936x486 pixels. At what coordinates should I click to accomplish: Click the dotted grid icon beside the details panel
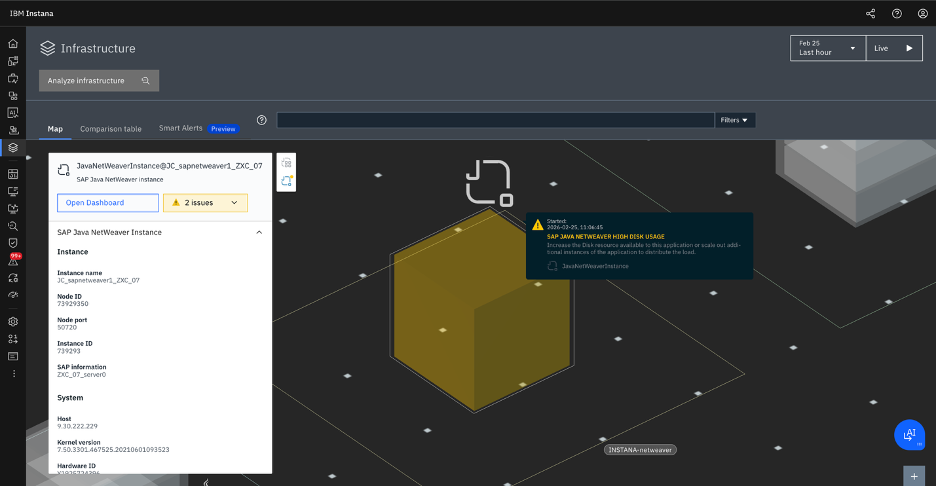coord(287,163)
